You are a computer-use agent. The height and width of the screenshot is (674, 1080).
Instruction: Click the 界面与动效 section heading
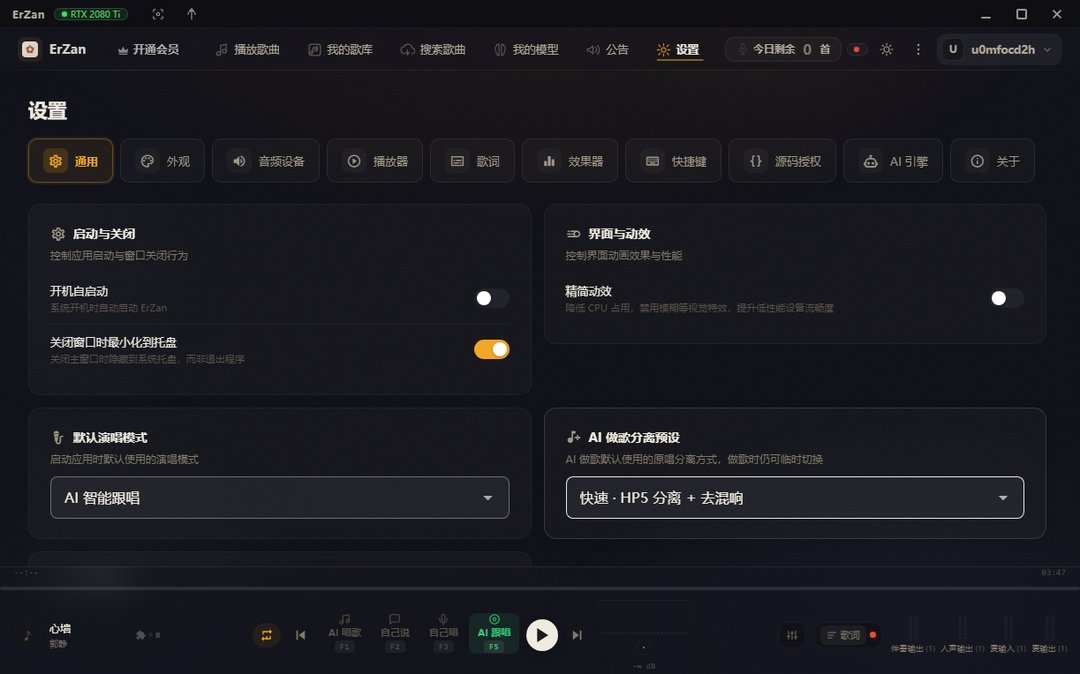[x=619, y=233]
